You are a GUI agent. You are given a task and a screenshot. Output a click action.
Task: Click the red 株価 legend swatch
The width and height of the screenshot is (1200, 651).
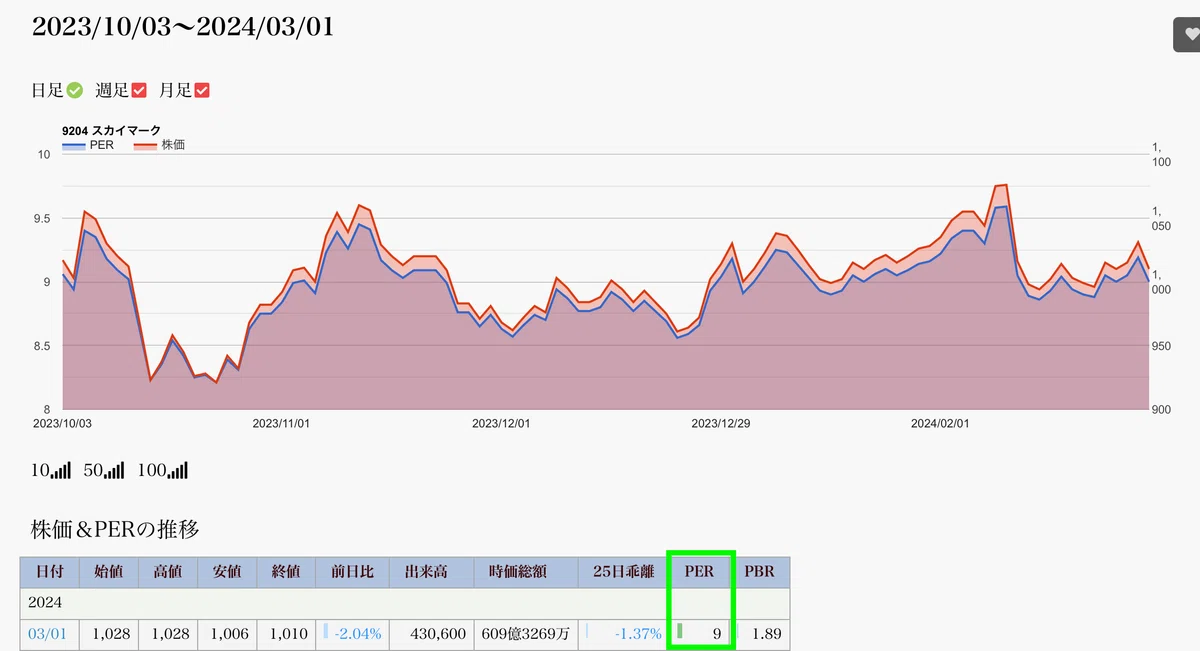[146, 145]
